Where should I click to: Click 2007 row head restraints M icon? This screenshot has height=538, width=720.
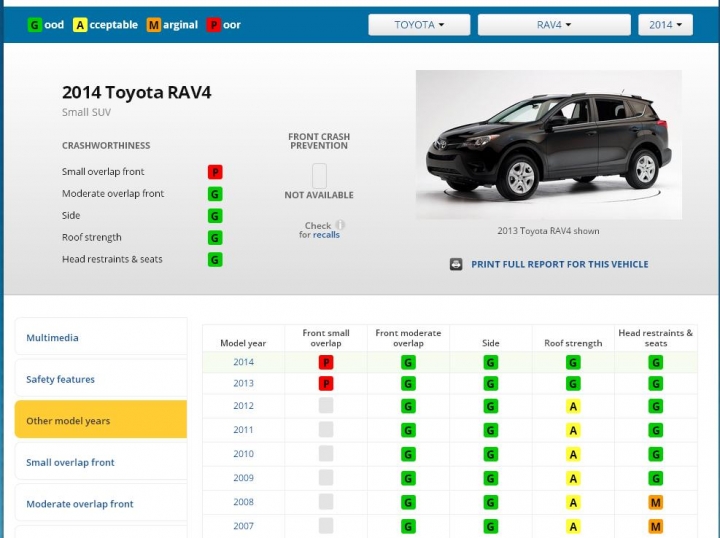coord(656,527)
